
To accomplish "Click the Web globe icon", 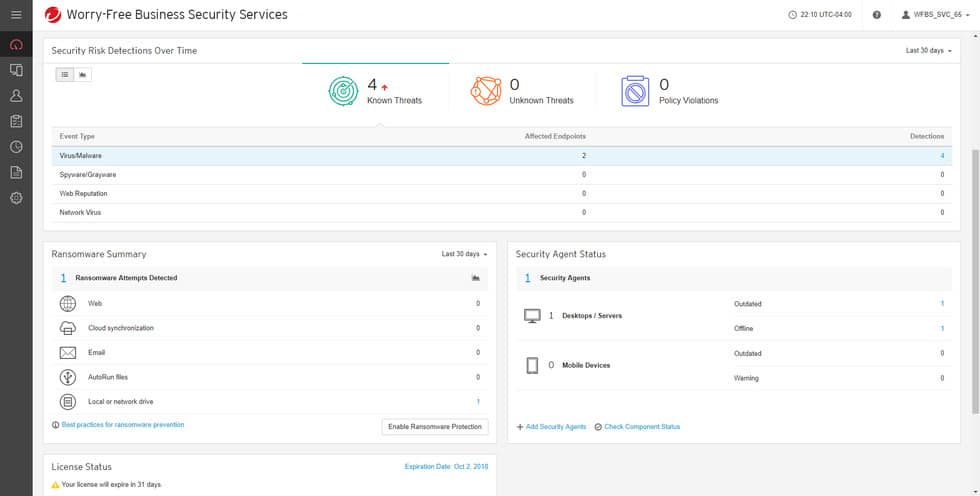I will click(68, 304).
